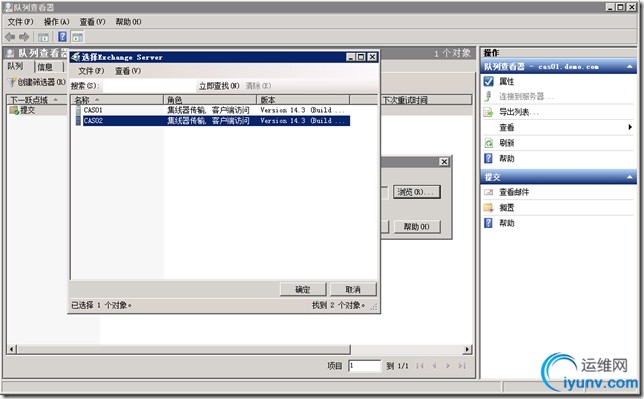Screen dimensions: 644x399
Task: Click 帮助 icon under 提交 section
Action: click(x=488, y=223)
